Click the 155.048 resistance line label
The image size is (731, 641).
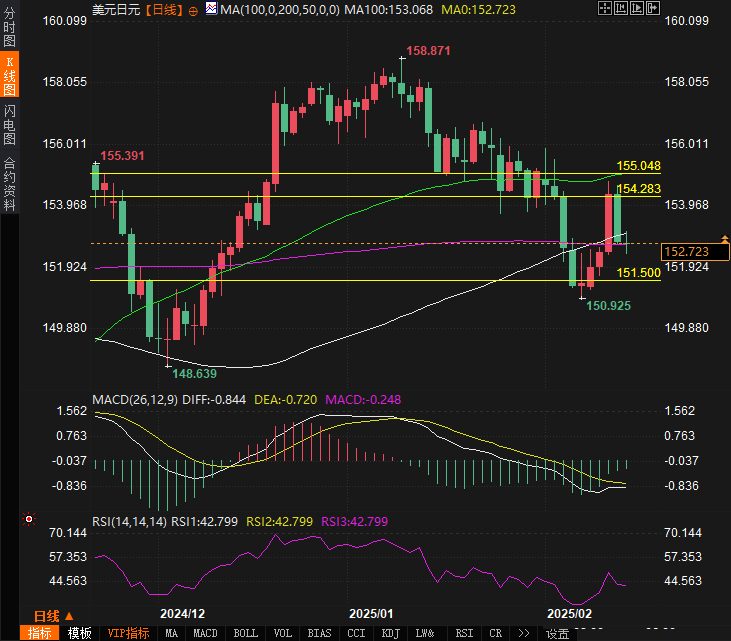pyautogui.click(x=638, y=165)
